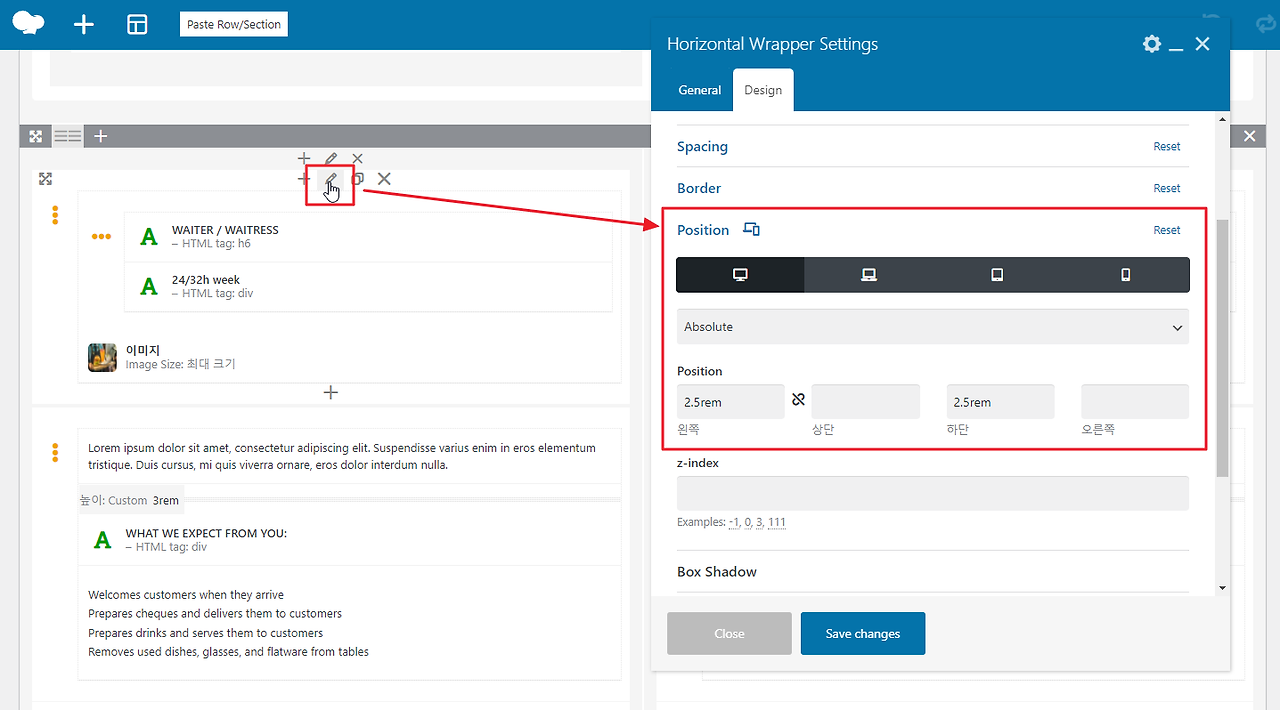The image size is (1280, 710).
Task: Add a new element with the top bar plus icon
Action: [x=84, y=24]
